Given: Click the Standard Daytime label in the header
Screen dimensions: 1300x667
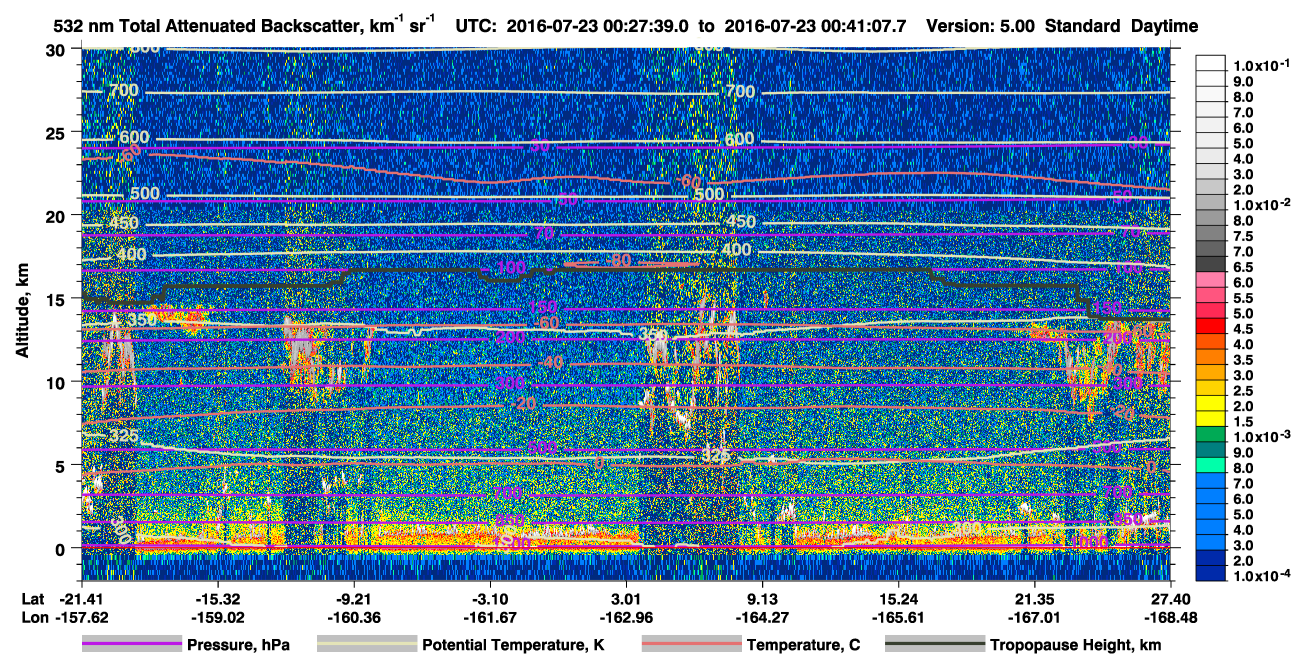Looking at the screenshot, I should [x=1122, y=26].
